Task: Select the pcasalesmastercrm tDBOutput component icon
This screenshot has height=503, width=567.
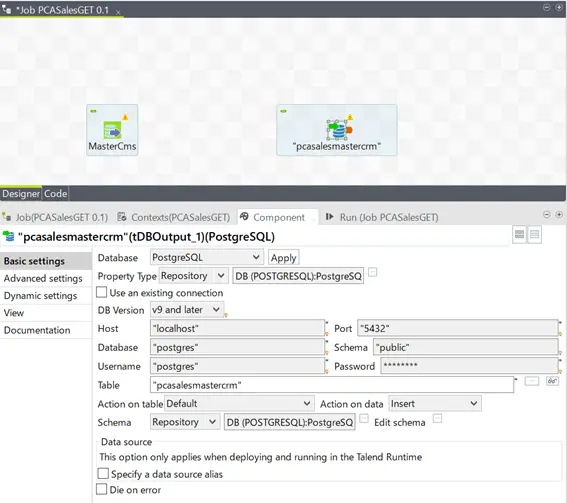Action: pos(339,130)
